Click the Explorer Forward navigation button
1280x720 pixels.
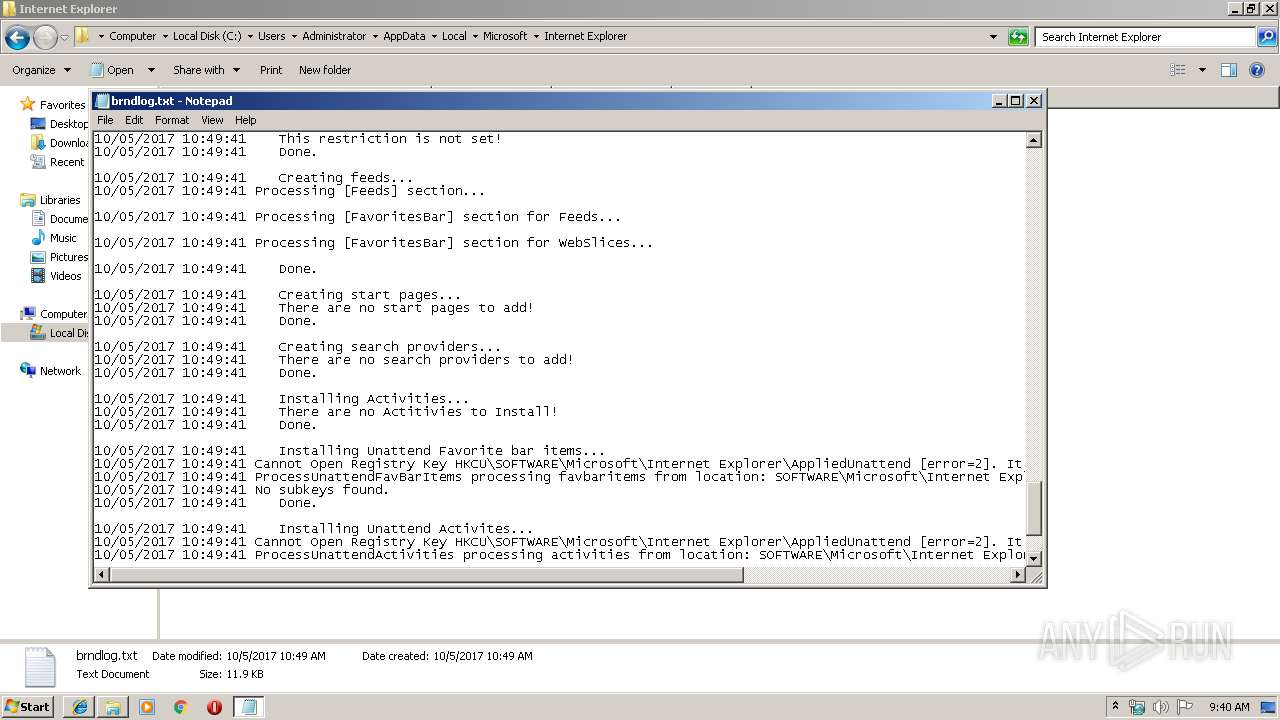pyautogui.click(x=45, y=37)
